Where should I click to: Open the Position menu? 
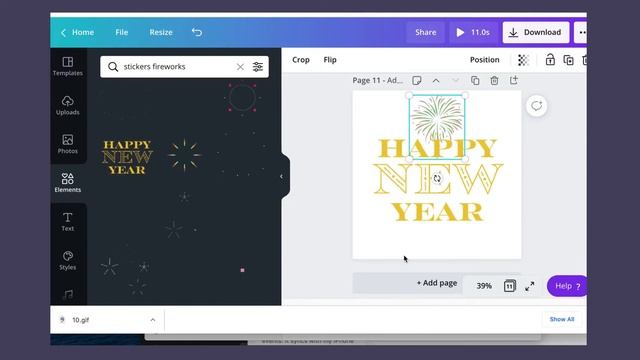pos(484,60)
